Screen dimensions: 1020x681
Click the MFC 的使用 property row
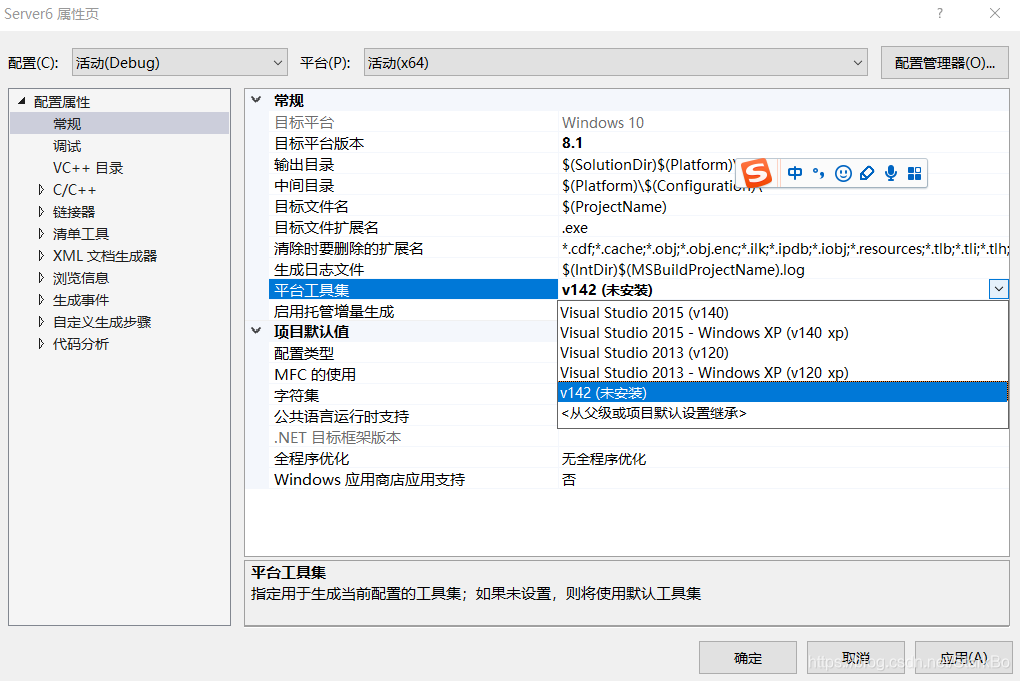point(413,374)
